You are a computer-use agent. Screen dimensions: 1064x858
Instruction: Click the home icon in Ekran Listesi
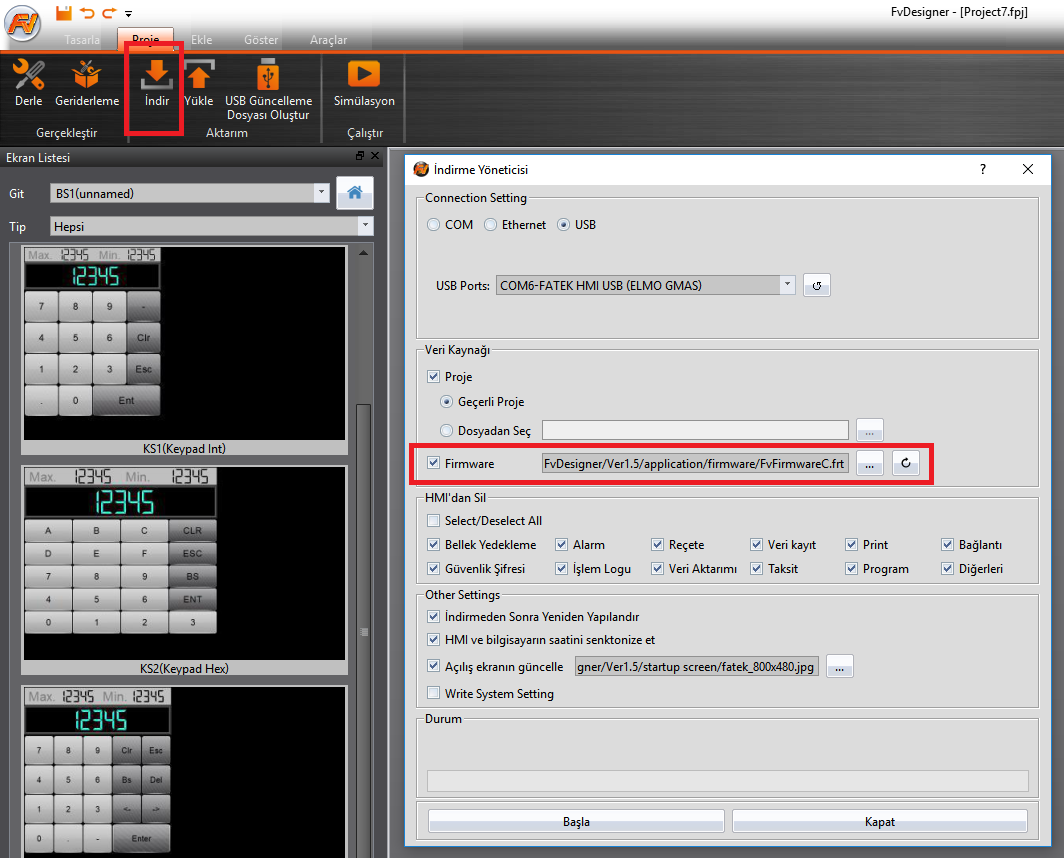pos(354,193)
